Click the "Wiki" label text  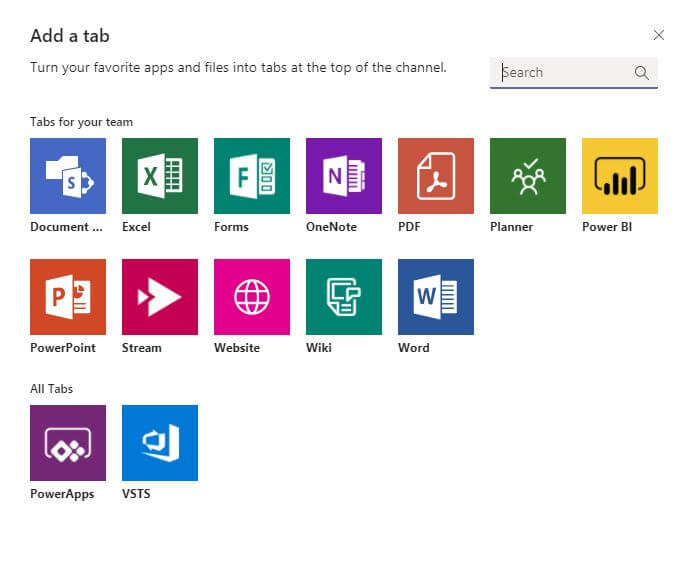319,348
